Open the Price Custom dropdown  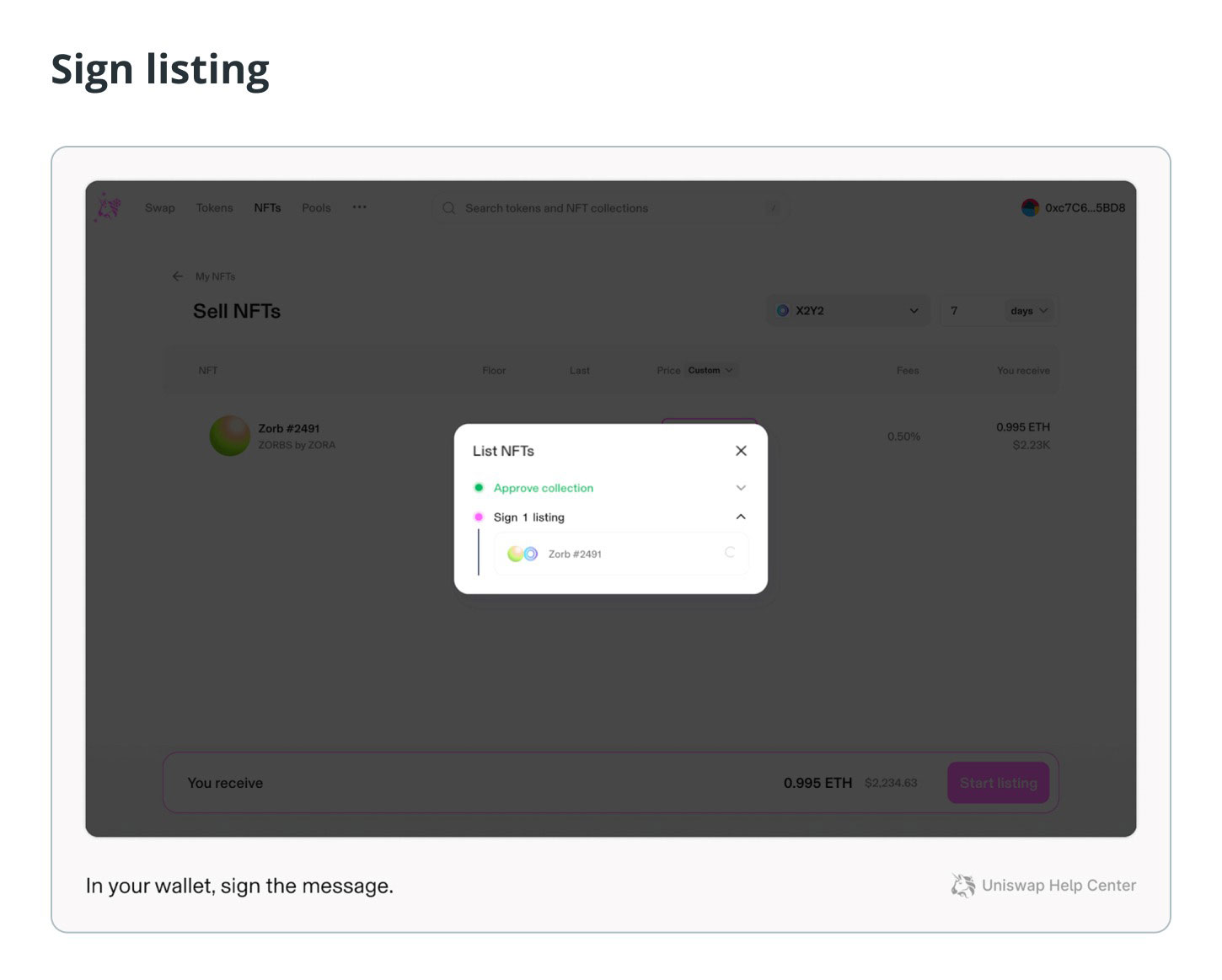[x=710, y=370]
